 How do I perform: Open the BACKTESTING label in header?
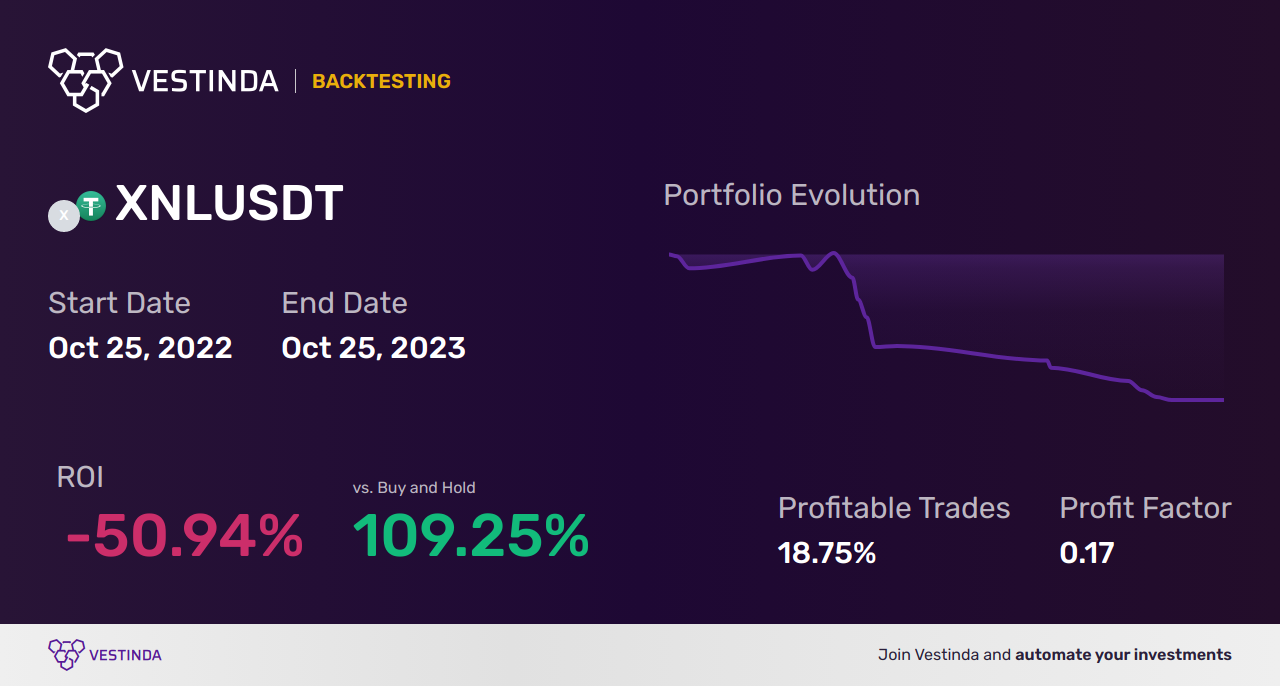click(381, 81)
